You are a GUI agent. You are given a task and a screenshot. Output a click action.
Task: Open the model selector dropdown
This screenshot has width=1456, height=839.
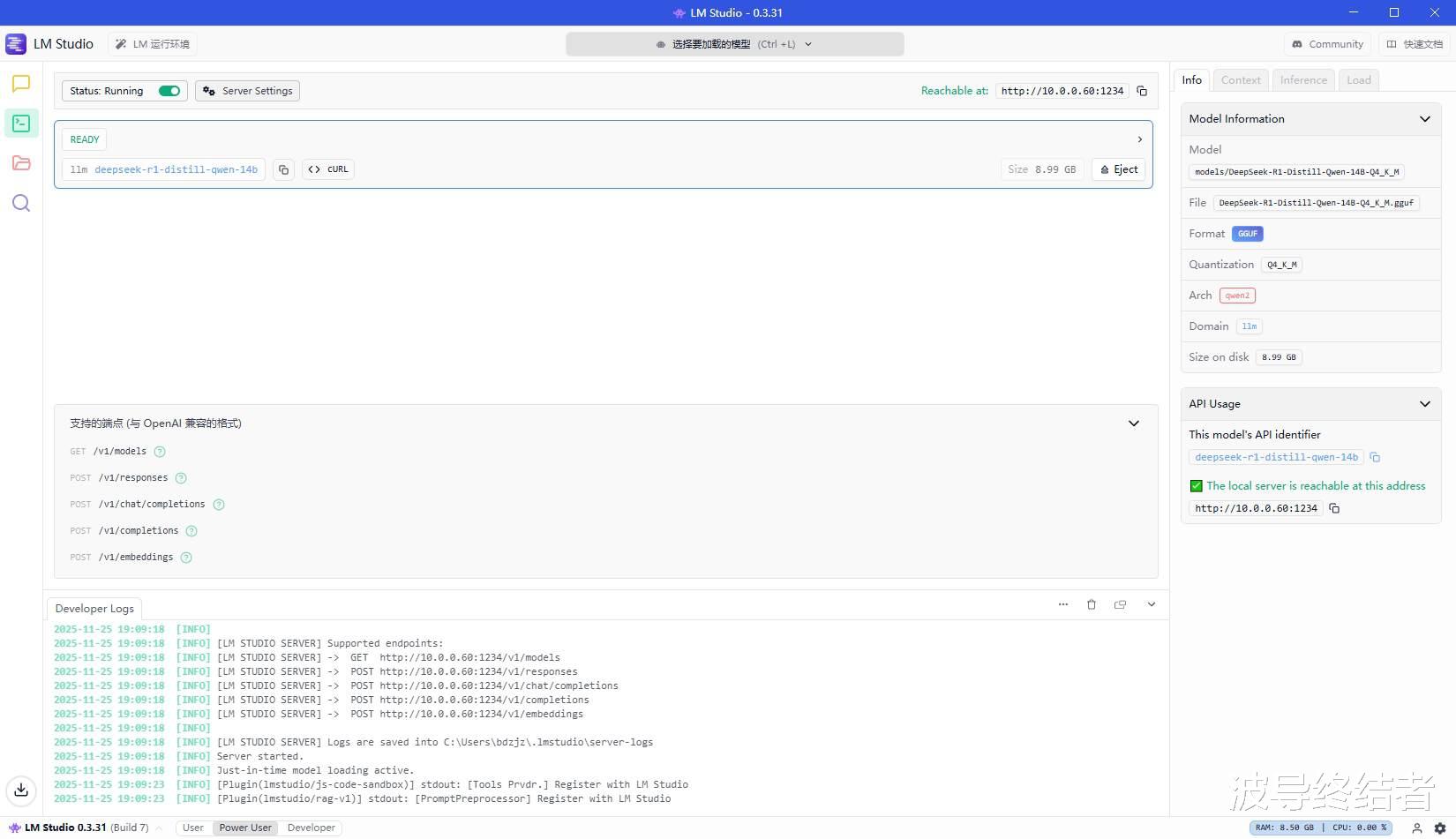pos(734,44)
